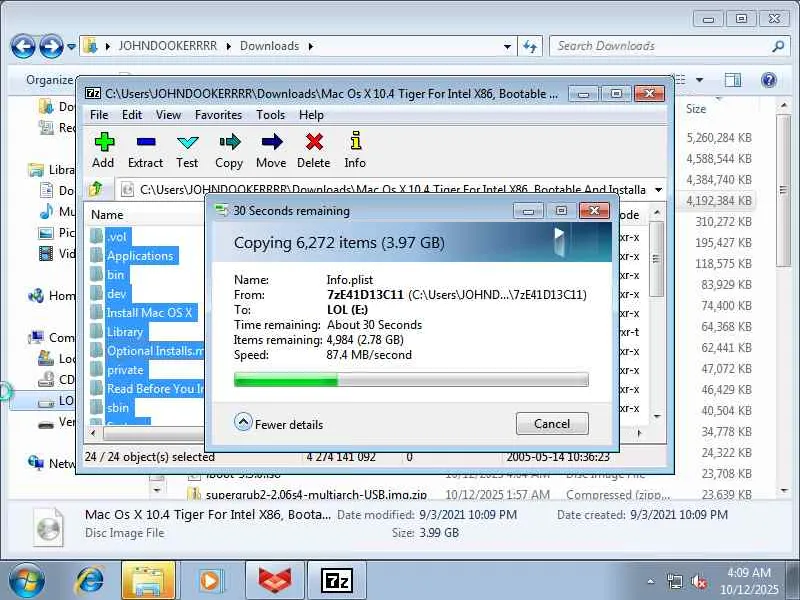
Task: Select the Optional Installs item
Action: pyautogui.click(x=147, y=351)
